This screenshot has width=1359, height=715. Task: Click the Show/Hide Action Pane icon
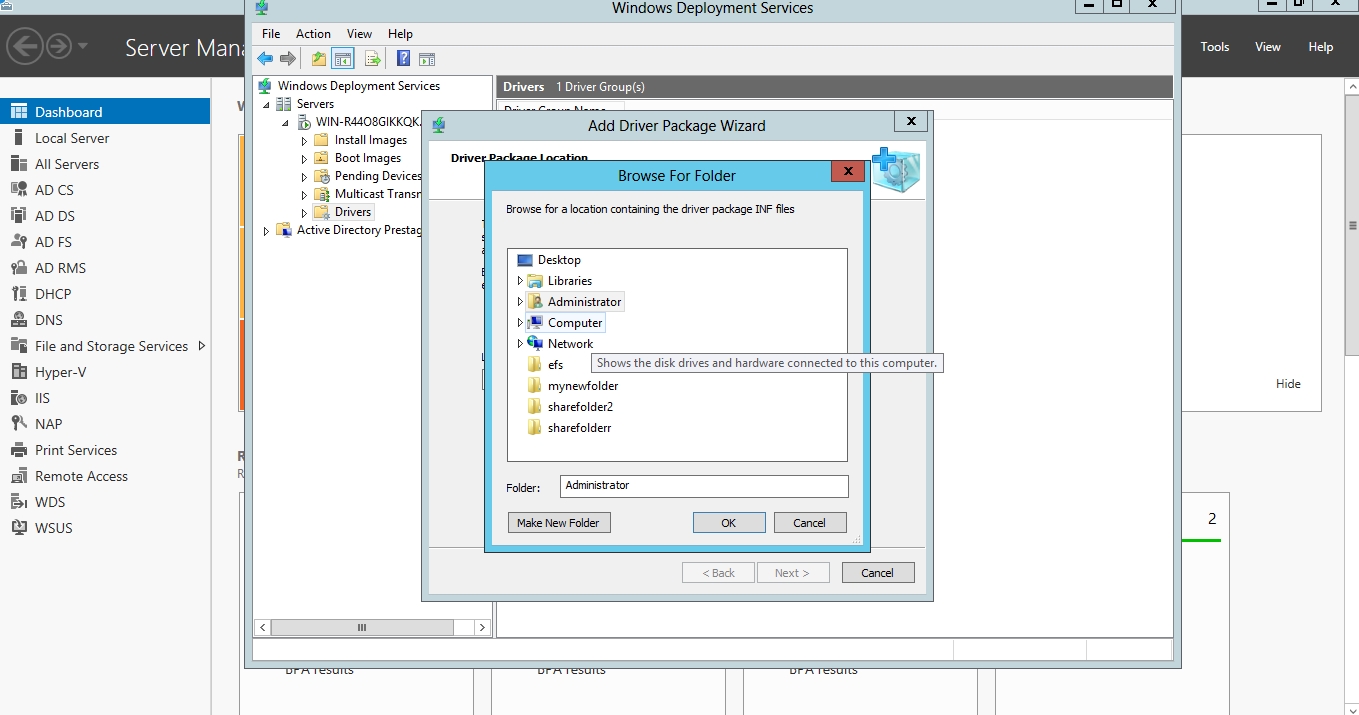427,59
